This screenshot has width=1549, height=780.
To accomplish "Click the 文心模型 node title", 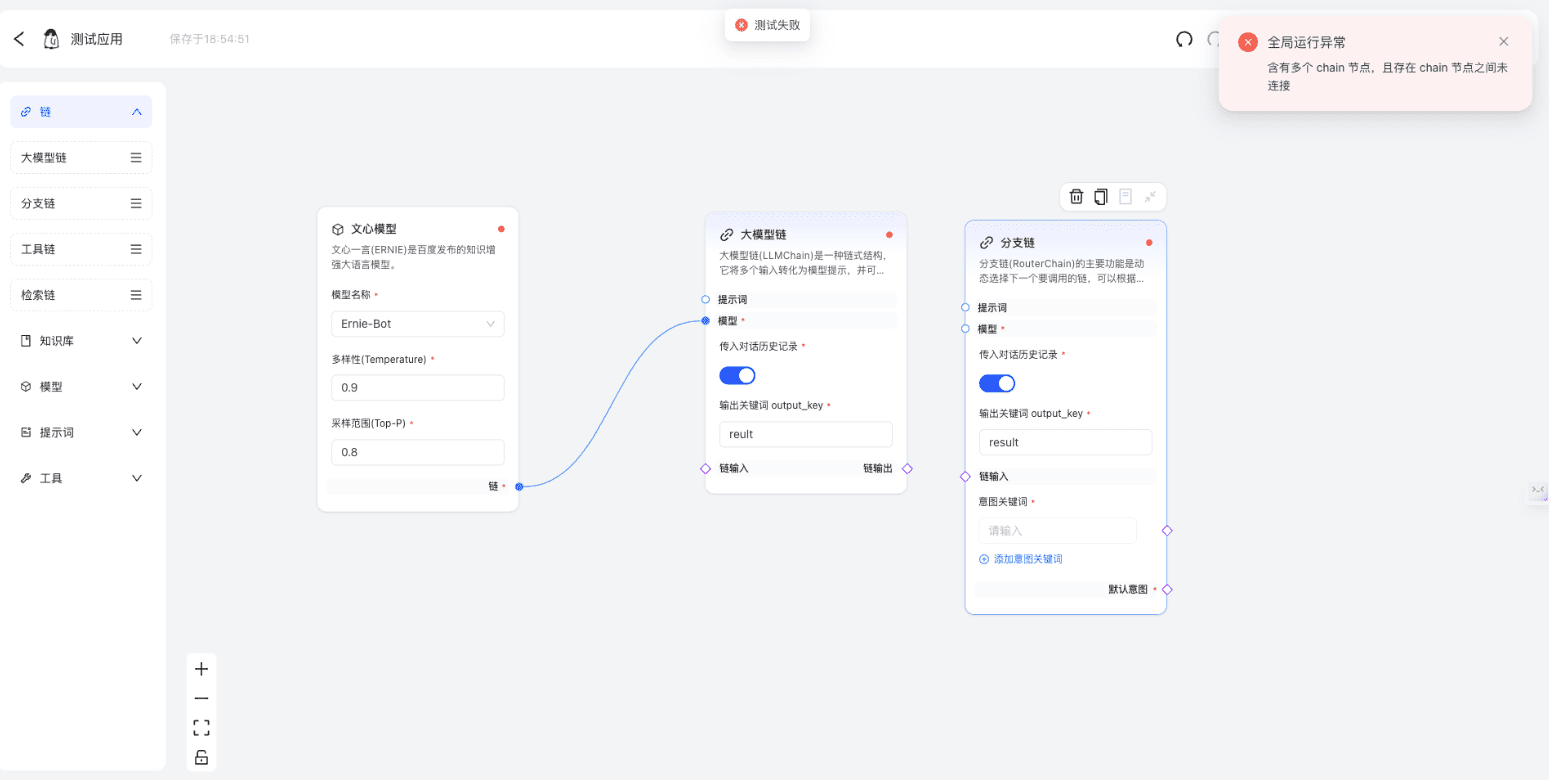I will click(374, 229).
